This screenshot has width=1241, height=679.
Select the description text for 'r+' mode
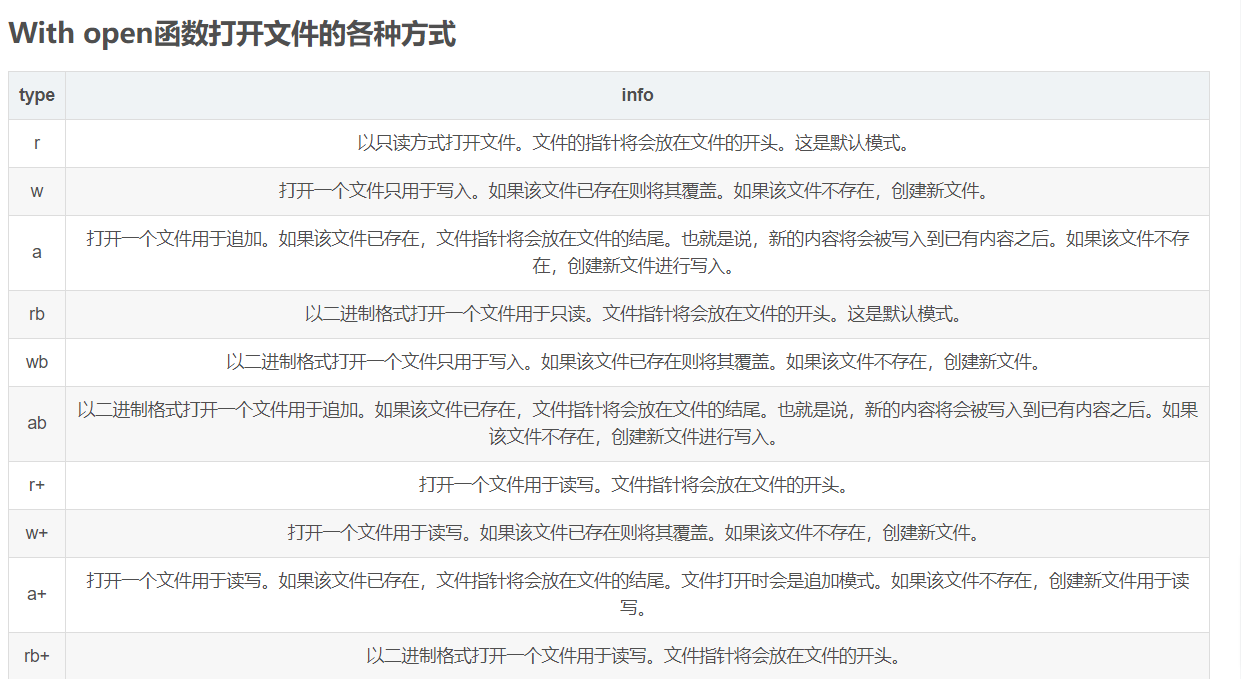click(x=638, y=485)
